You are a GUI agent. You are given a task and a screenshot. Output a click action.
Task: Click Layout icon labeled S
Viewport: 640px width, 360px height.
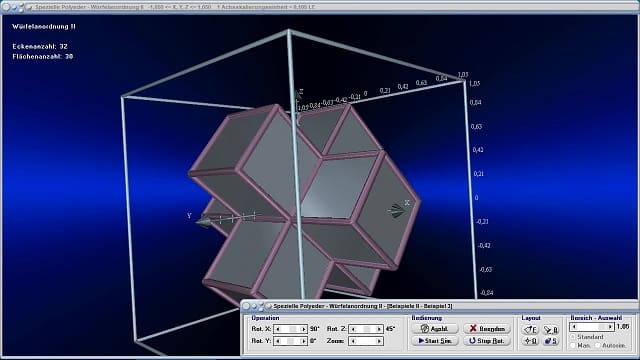click(551, 341)
